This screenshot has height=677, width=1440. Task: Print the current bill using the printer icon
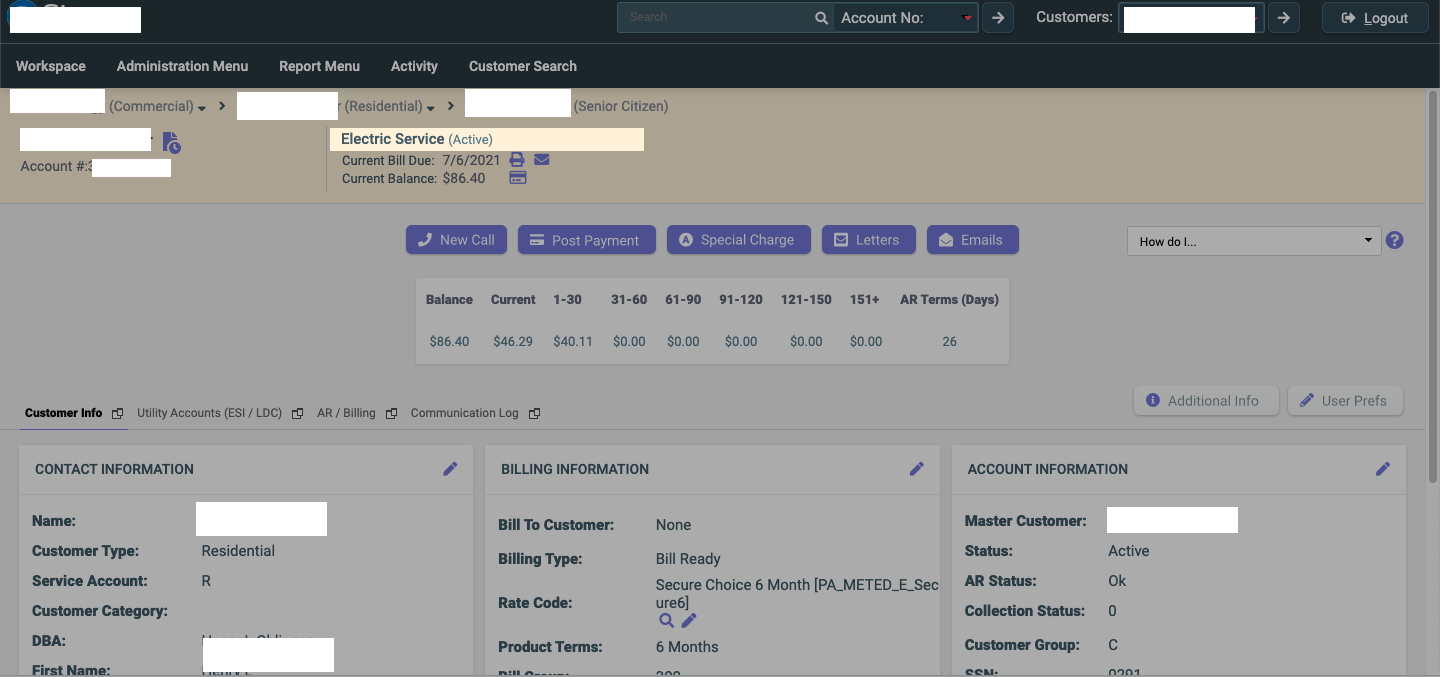[x=517, y=160]
